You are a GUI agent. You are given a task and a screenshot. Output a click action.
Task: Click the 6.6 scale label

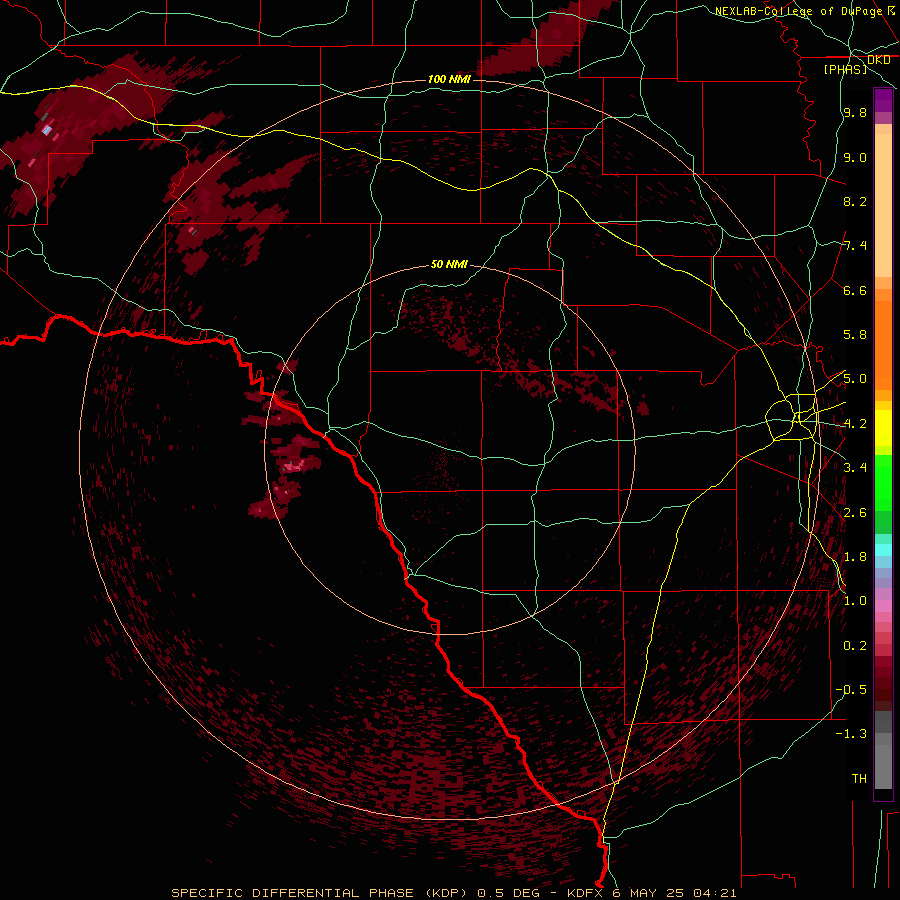[x=855, y=290]
